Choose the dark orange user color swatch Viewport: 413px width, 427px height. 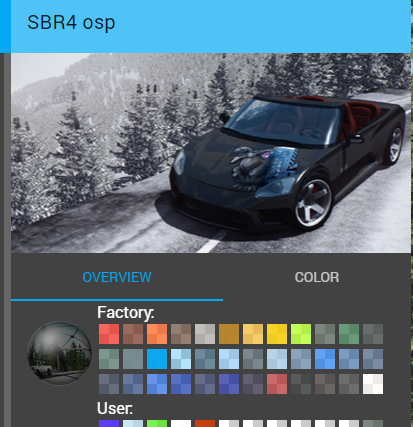pyautogui.click(x=205, y=424)
